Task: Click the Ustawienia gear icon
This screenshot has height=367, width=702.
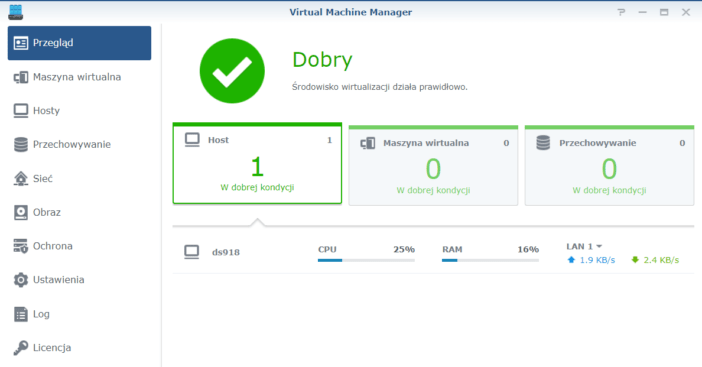Action: [x=21, y=280]
